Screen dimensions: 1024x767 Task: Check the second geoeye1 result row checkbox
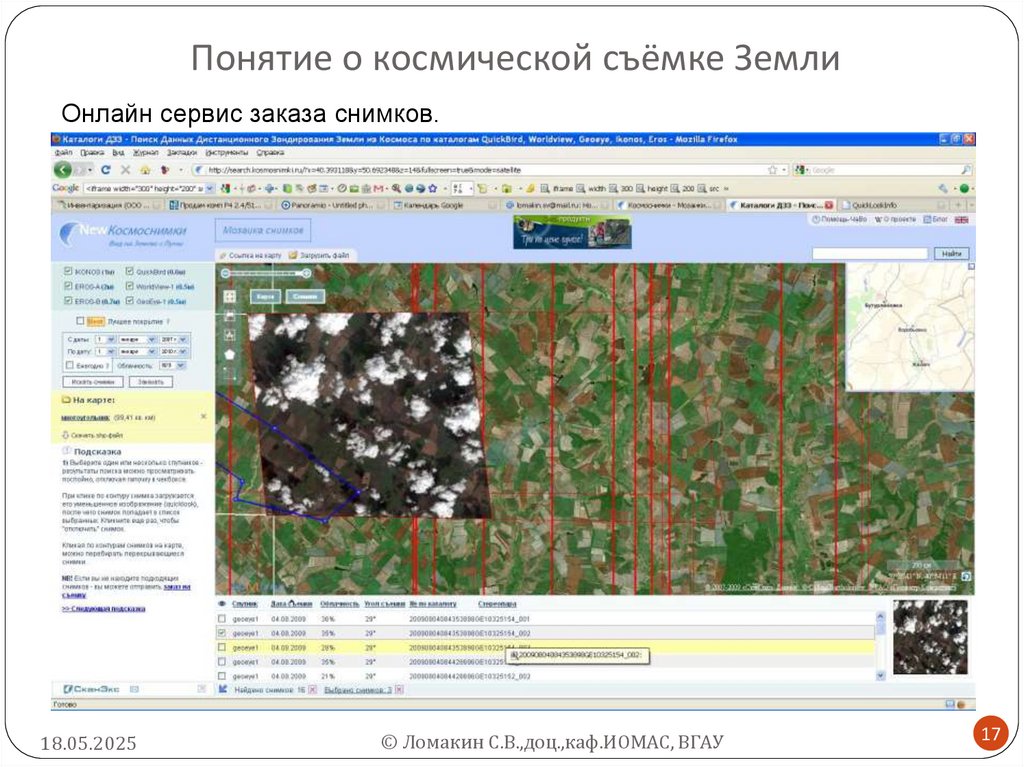(222, 633)
